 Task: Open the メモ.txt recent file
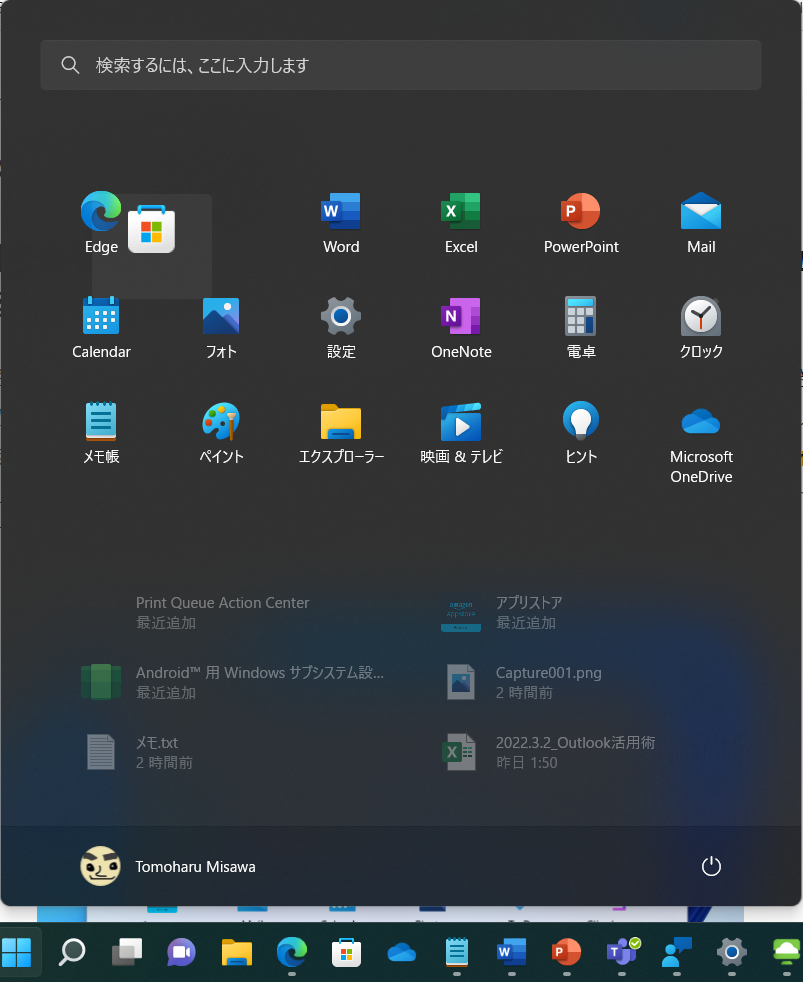coord(138,752)
